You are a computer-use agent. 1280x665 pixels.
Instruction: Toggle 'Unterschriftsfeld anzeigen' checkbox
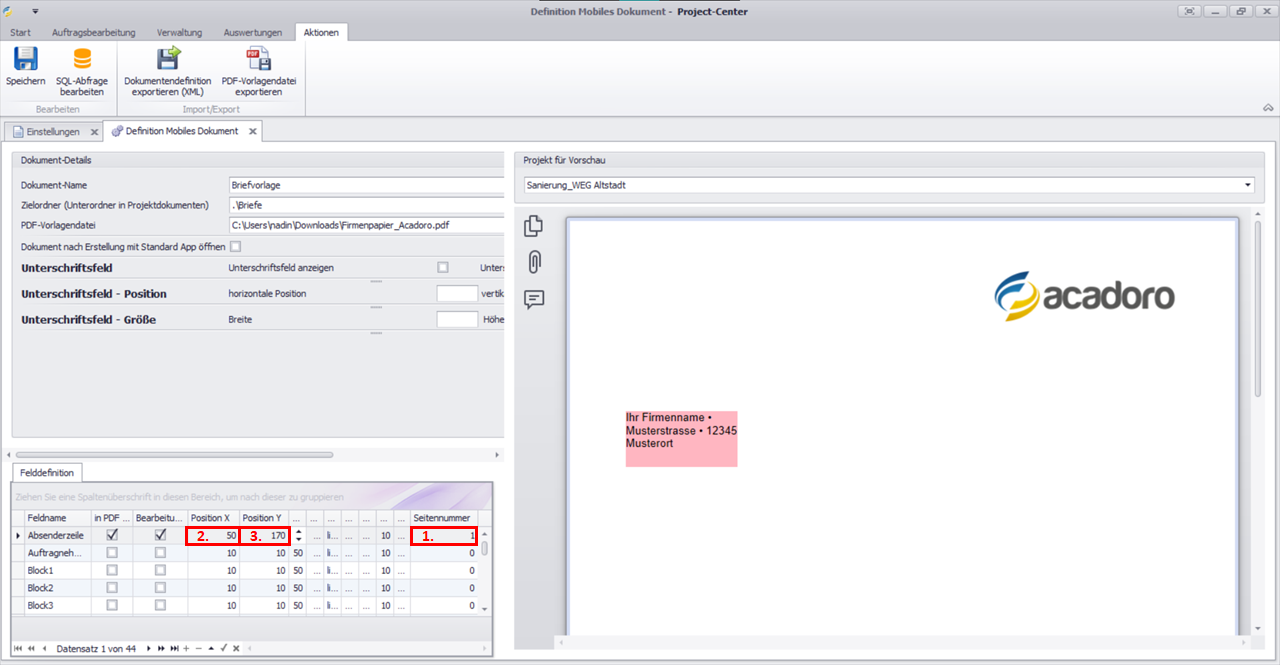[x=443, y=268]
